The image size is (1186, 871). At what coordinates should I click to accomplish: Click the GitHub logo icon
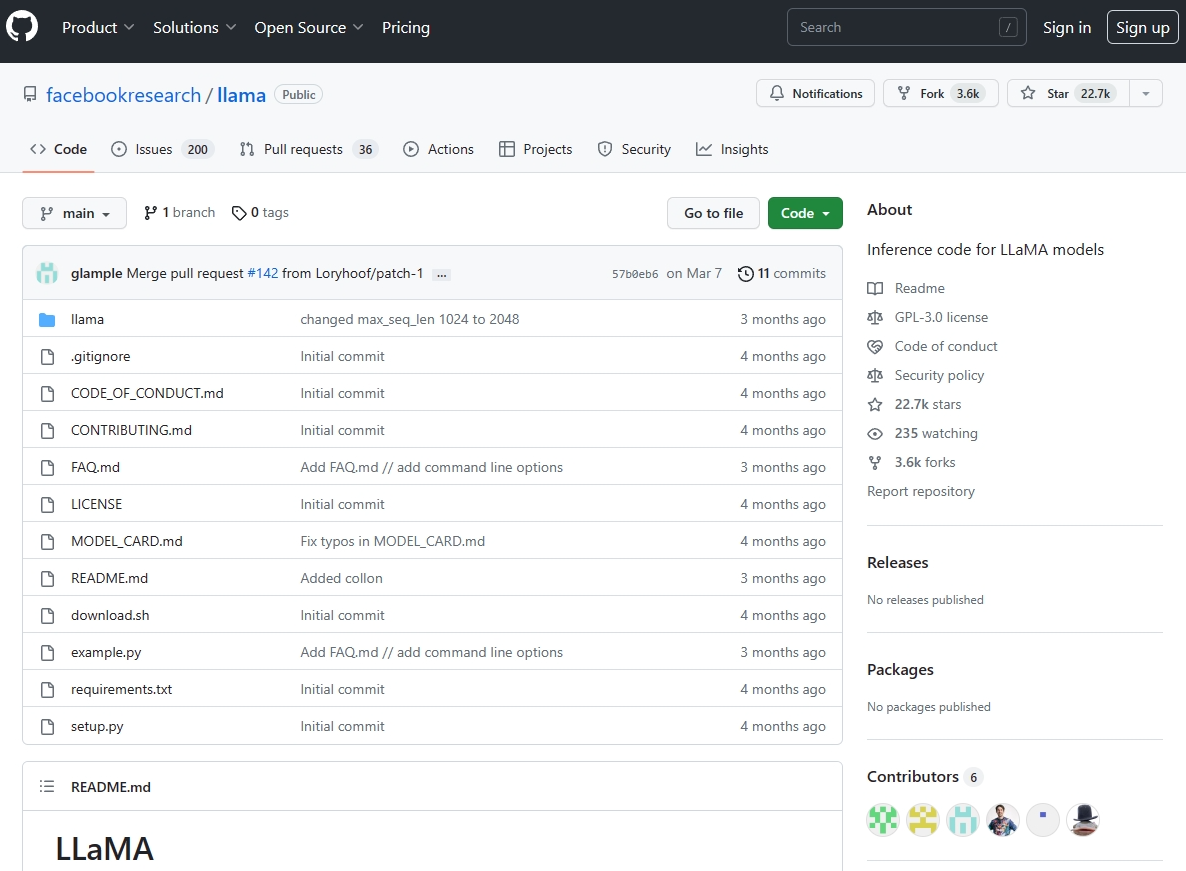pos(22,27)
